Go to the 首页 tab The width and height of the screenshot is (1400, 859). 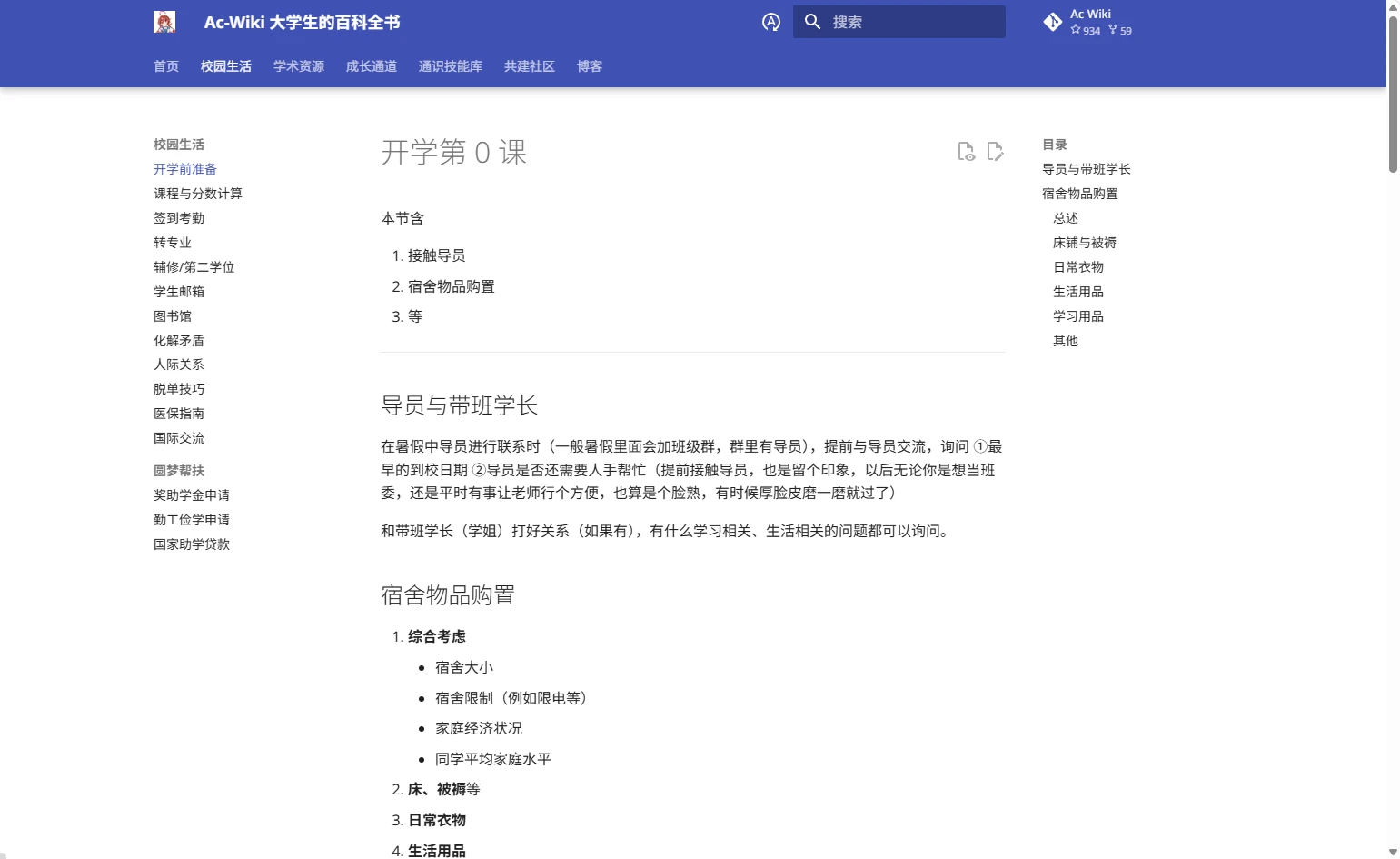165,66
